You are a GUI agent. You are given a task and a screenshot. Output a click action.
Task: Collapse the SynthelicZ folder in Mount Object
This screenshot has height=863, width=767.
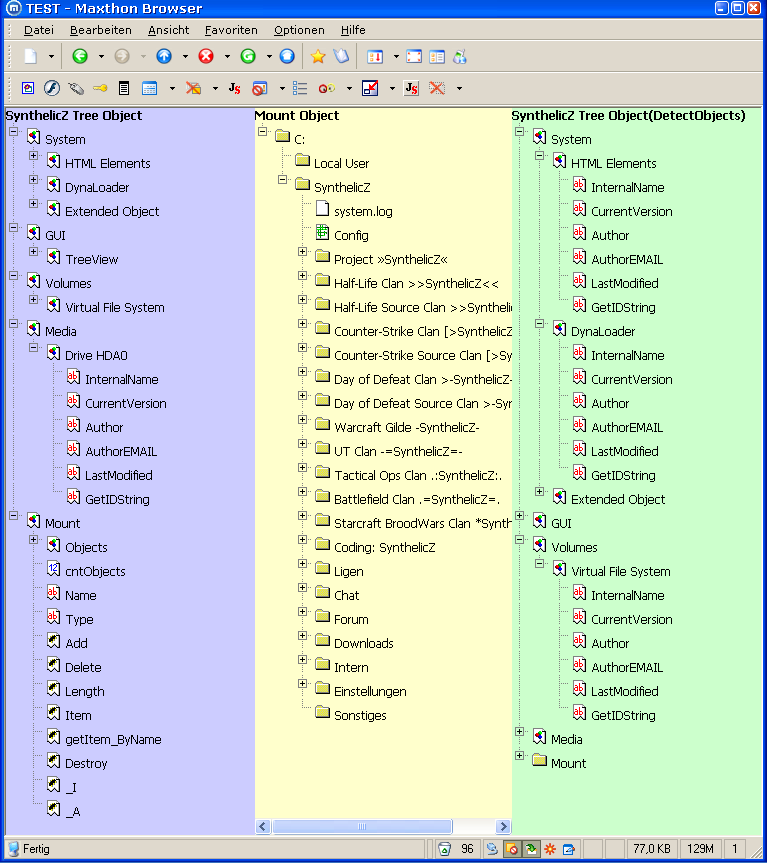283,179
